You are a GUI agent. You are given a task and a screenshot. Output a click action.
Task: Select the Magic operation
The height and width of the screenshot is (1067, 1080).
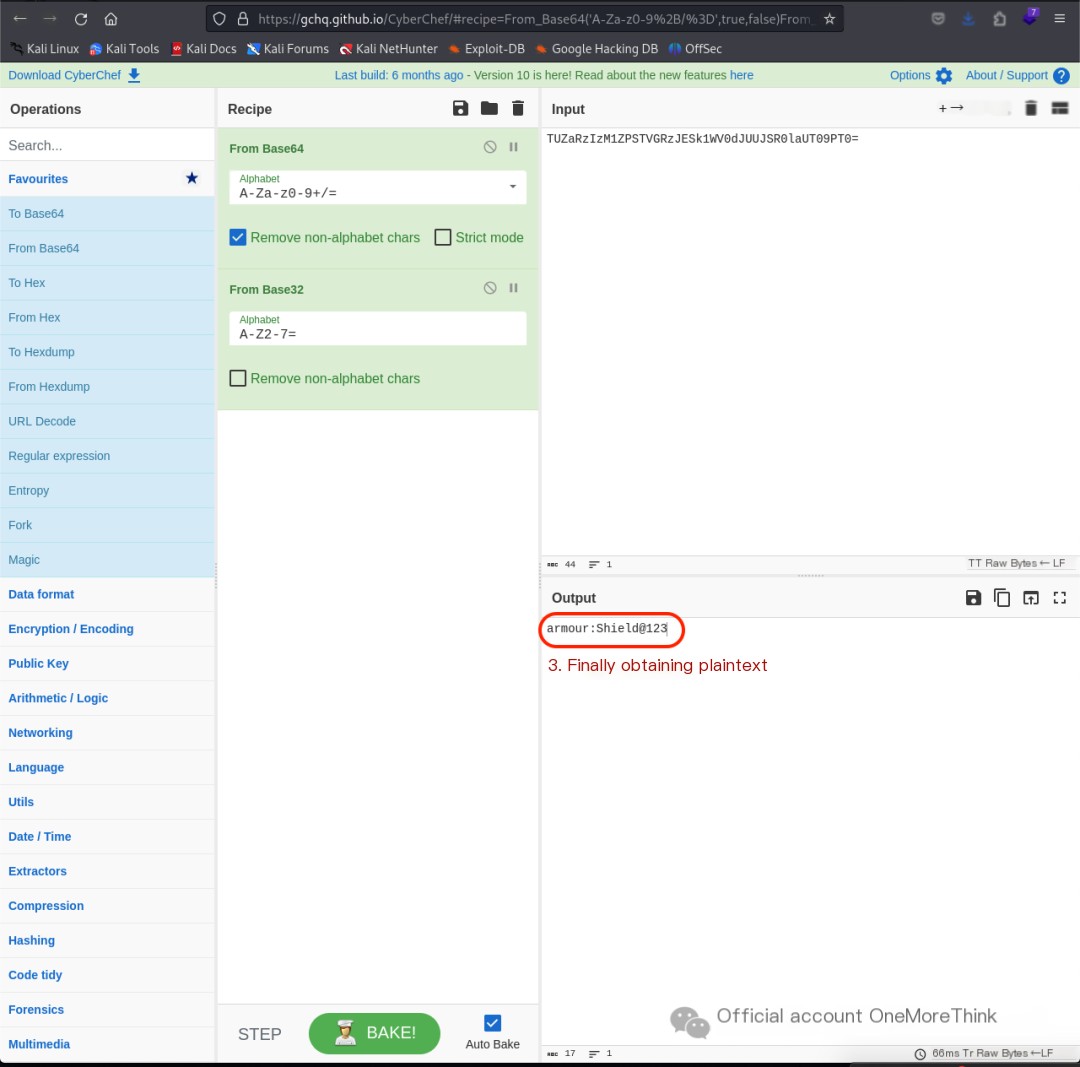[107, 559]
